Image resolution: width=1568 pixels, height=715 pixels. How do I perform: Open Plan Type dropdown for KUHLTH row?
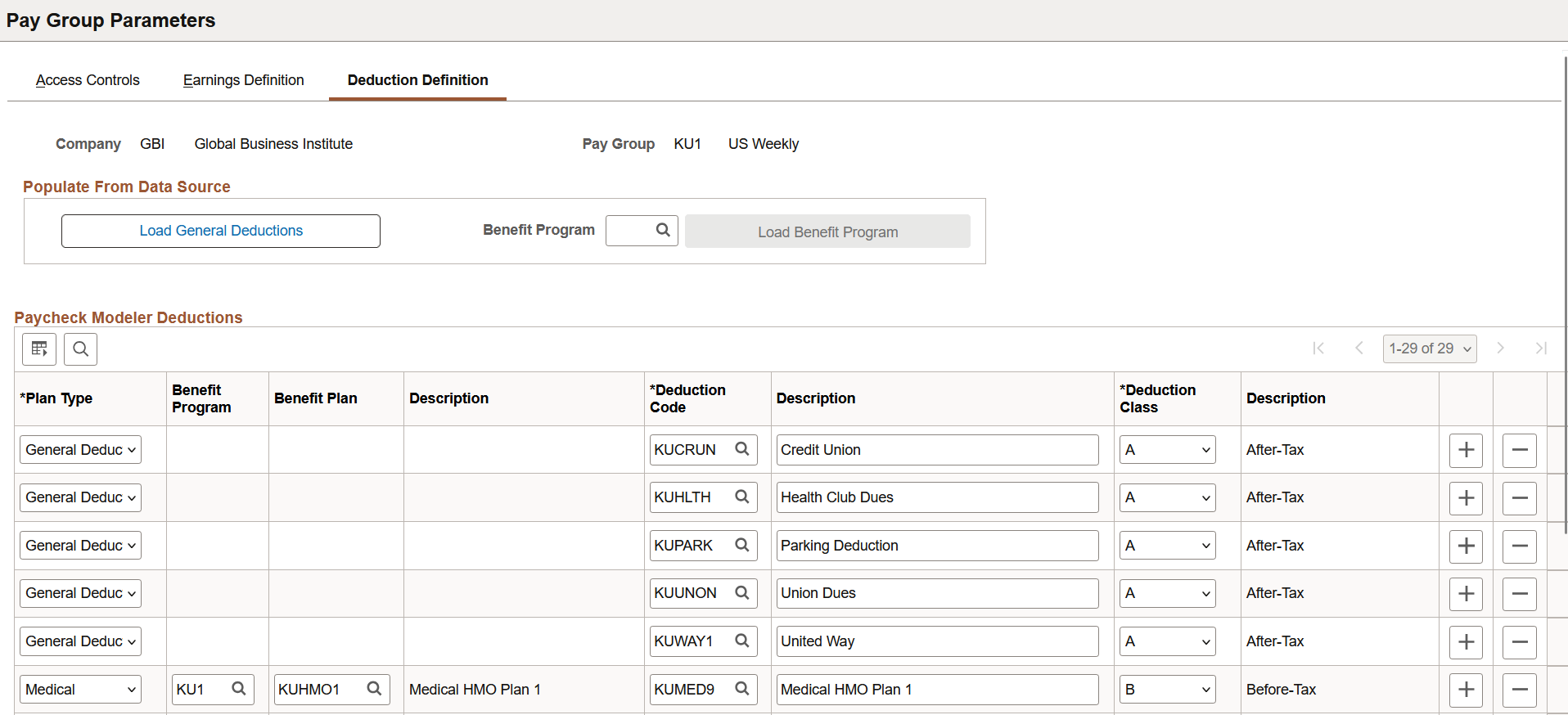(80, 497)
